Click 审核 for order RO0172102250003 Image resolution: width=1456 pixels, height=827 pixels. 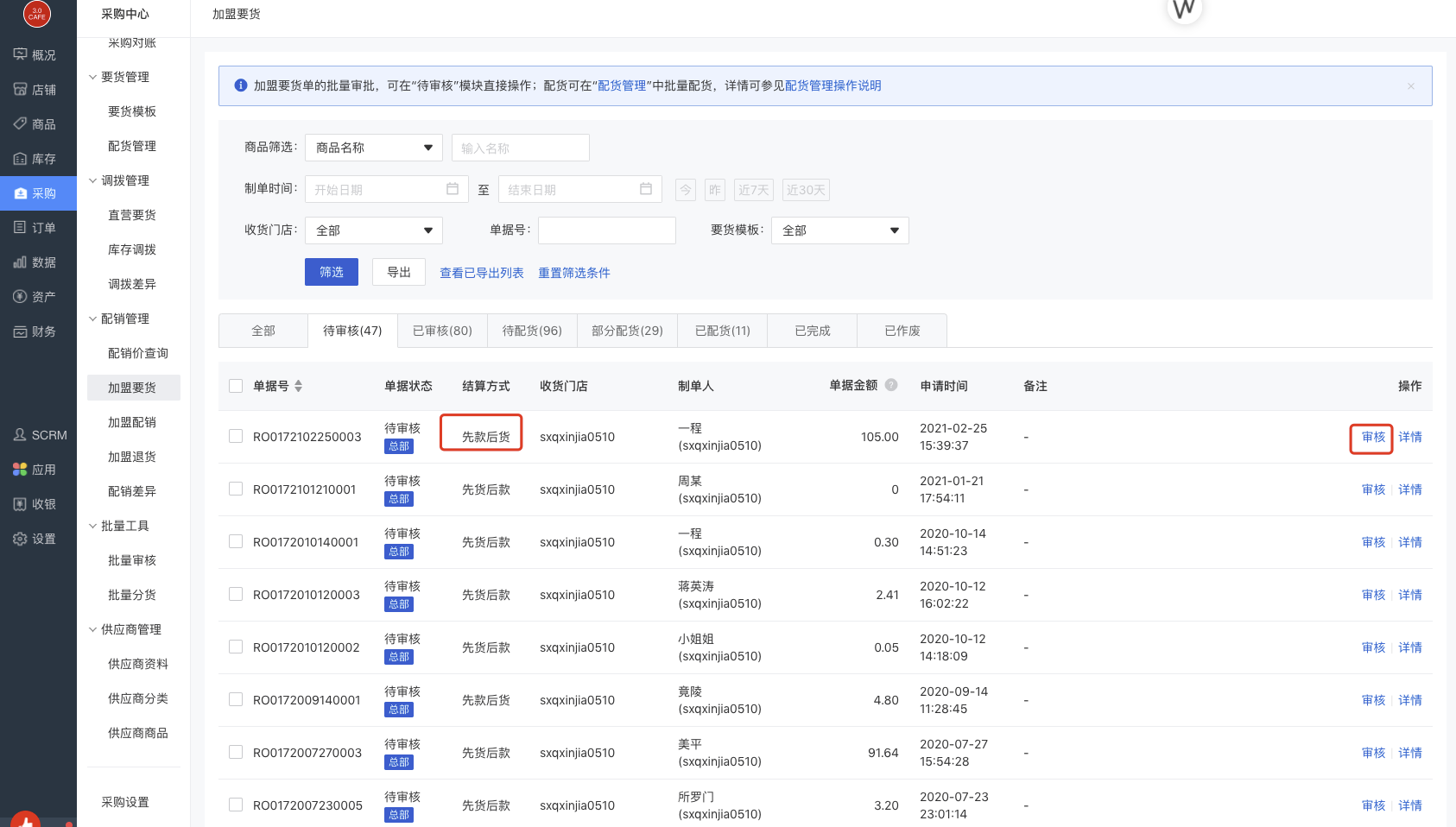[1373, 437]
